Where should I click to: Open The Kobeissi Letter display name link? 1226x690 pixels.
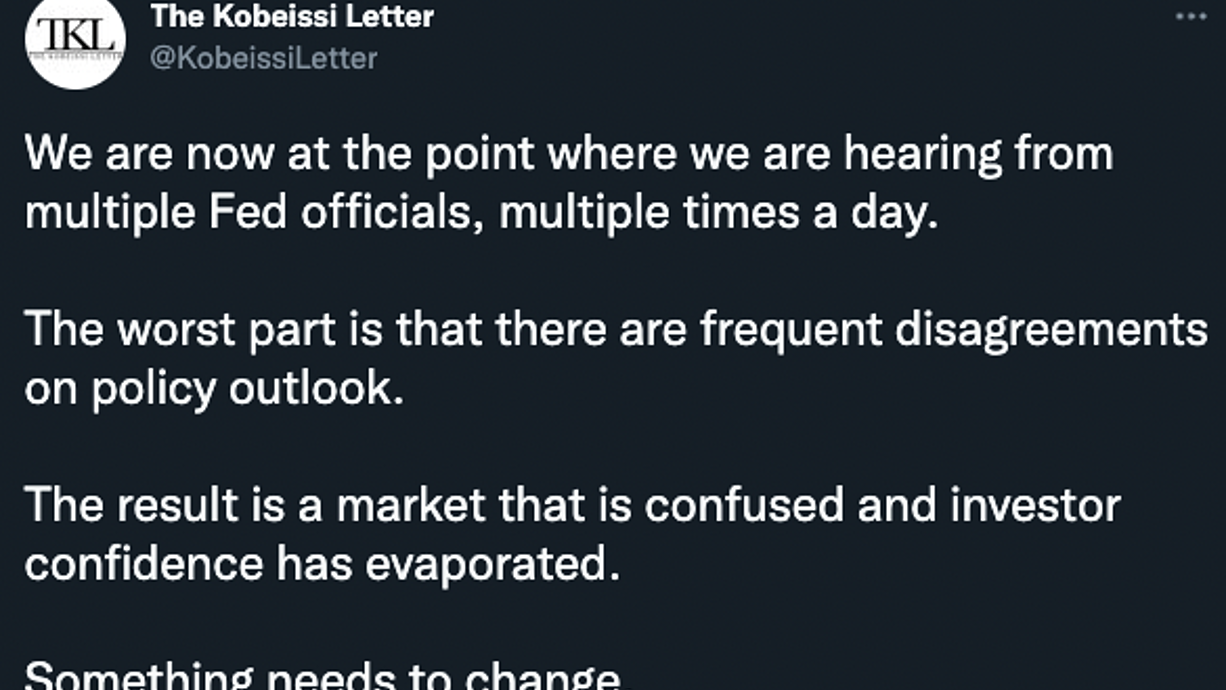pyautogui.click(x=292, y=17)
